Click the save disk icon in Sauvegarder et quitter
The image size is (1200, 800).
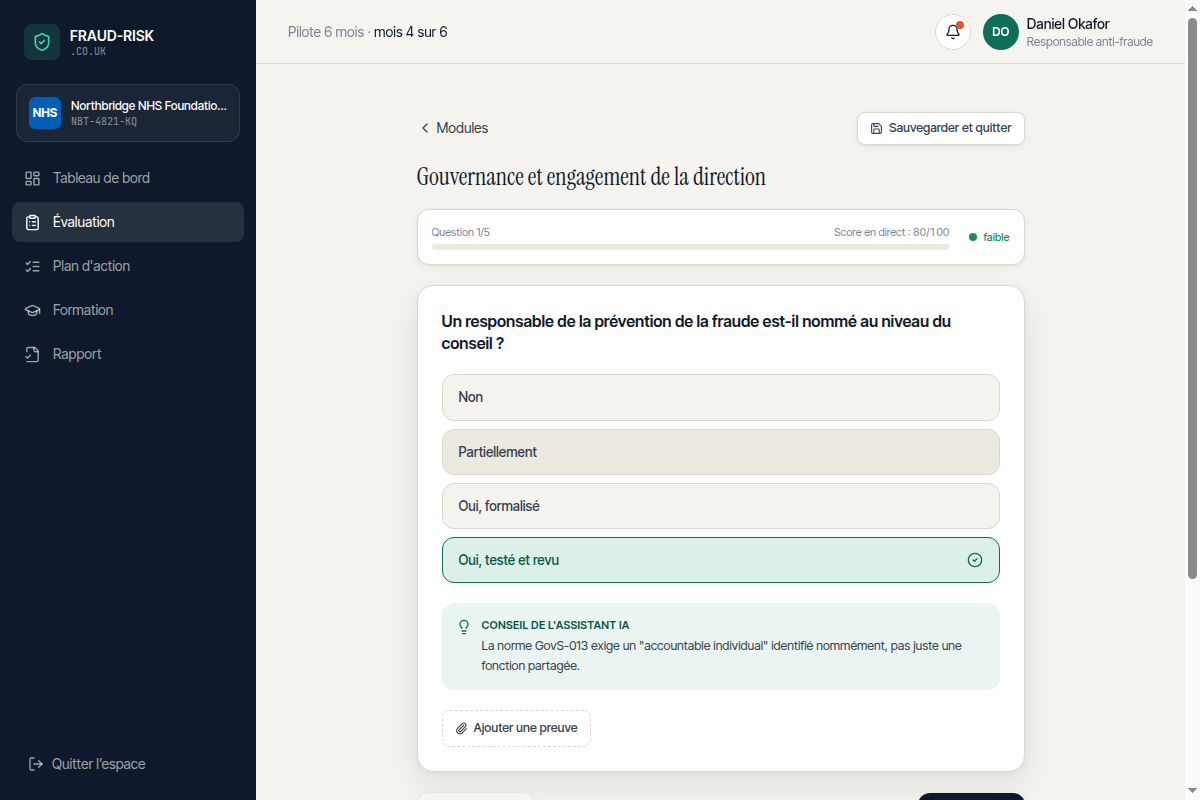point(877,128)
